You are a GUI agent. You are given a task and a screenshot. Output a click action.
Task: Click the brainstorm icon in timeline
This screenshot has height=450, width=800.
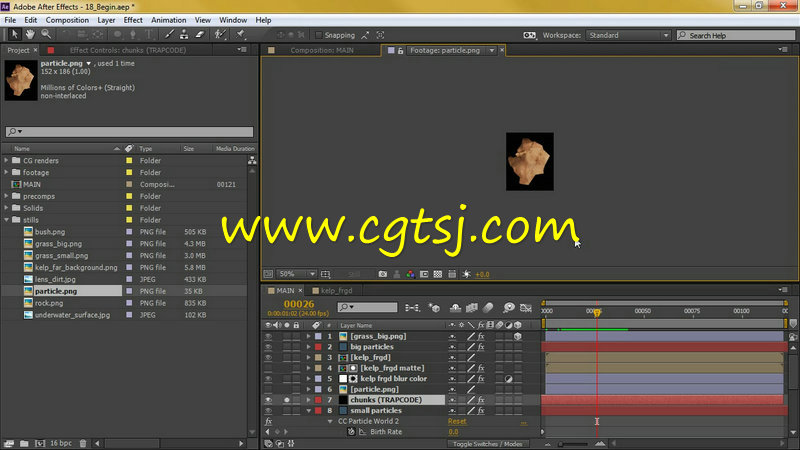[509, 308]
